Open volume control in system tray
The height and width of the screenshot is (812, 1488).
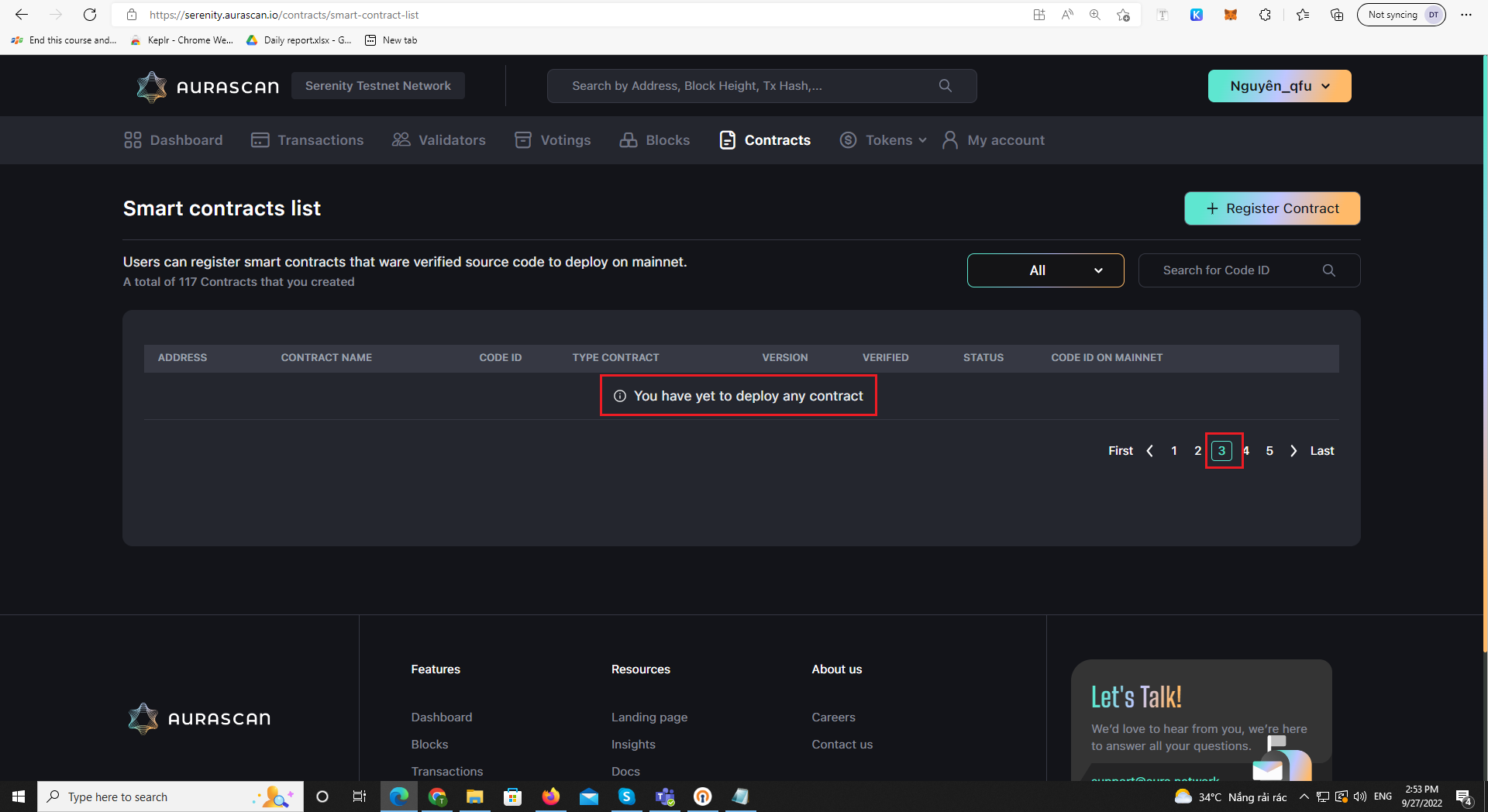pyautogui.click(x=1362, y=797)
